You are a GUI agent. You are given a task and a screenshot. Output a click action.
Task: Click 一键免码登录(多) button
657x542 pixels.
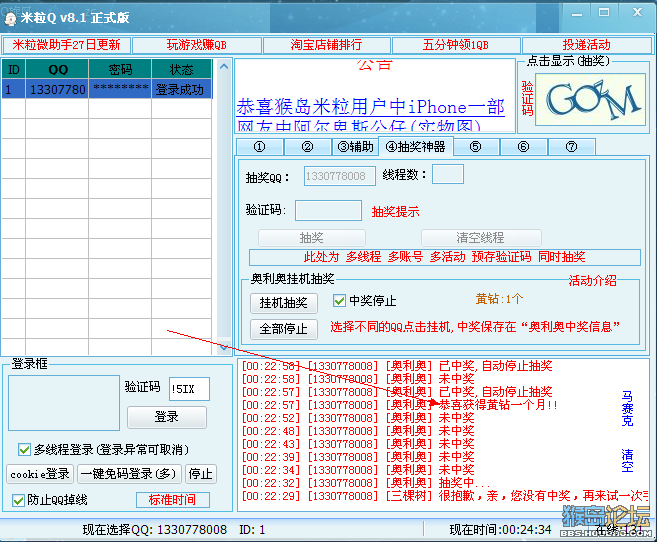(x=129, y=474)
